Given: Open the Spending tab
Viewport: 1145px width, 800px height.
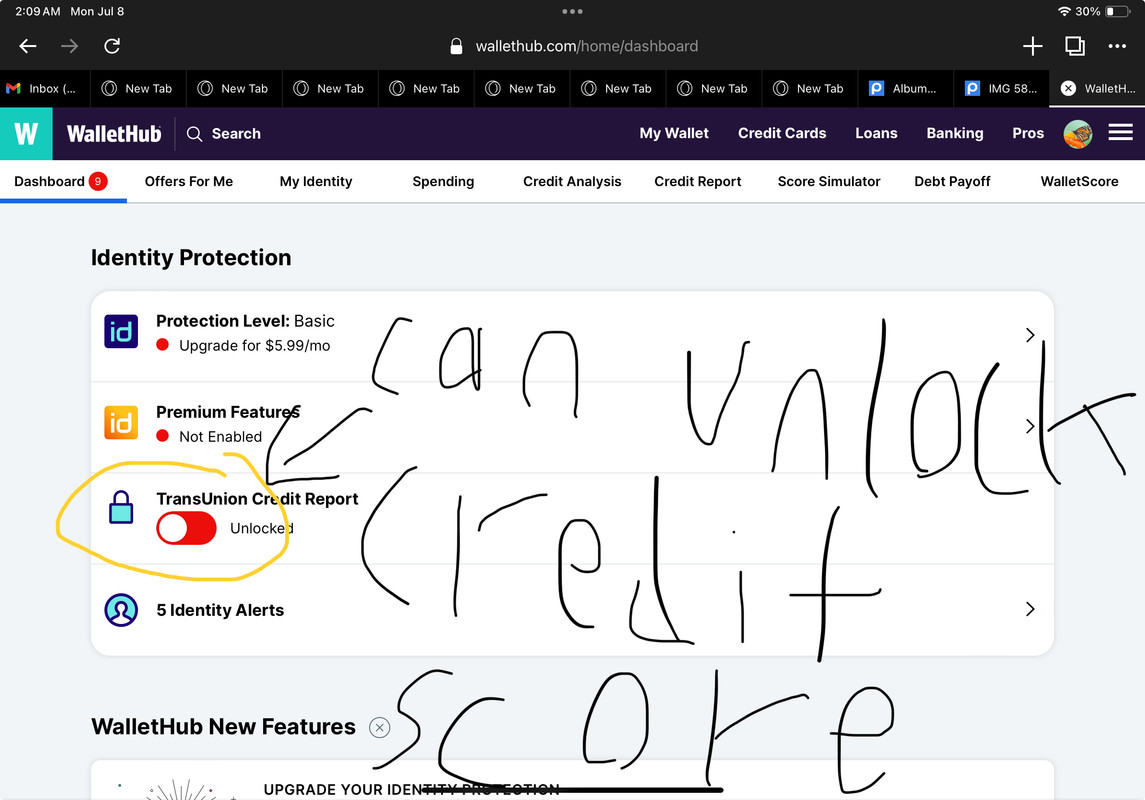Looking at the screenshot, I should [x=443, y=181].
